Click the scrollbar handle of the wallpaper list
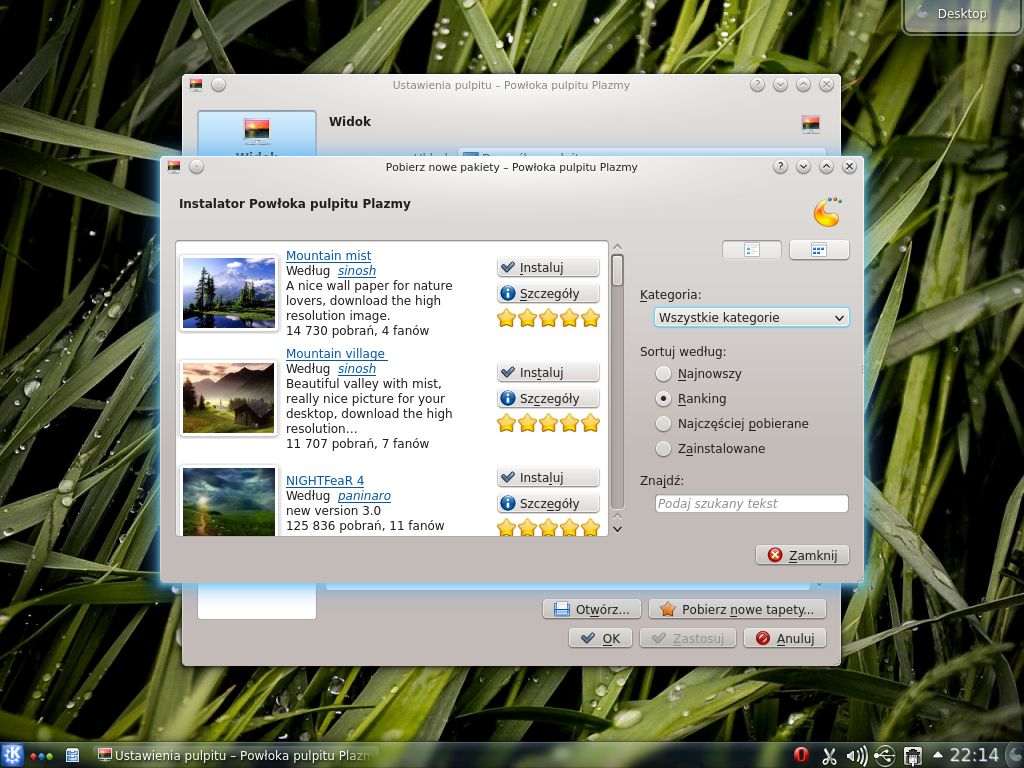This screenshot has width=1024, height=768. tap(617, 270)
